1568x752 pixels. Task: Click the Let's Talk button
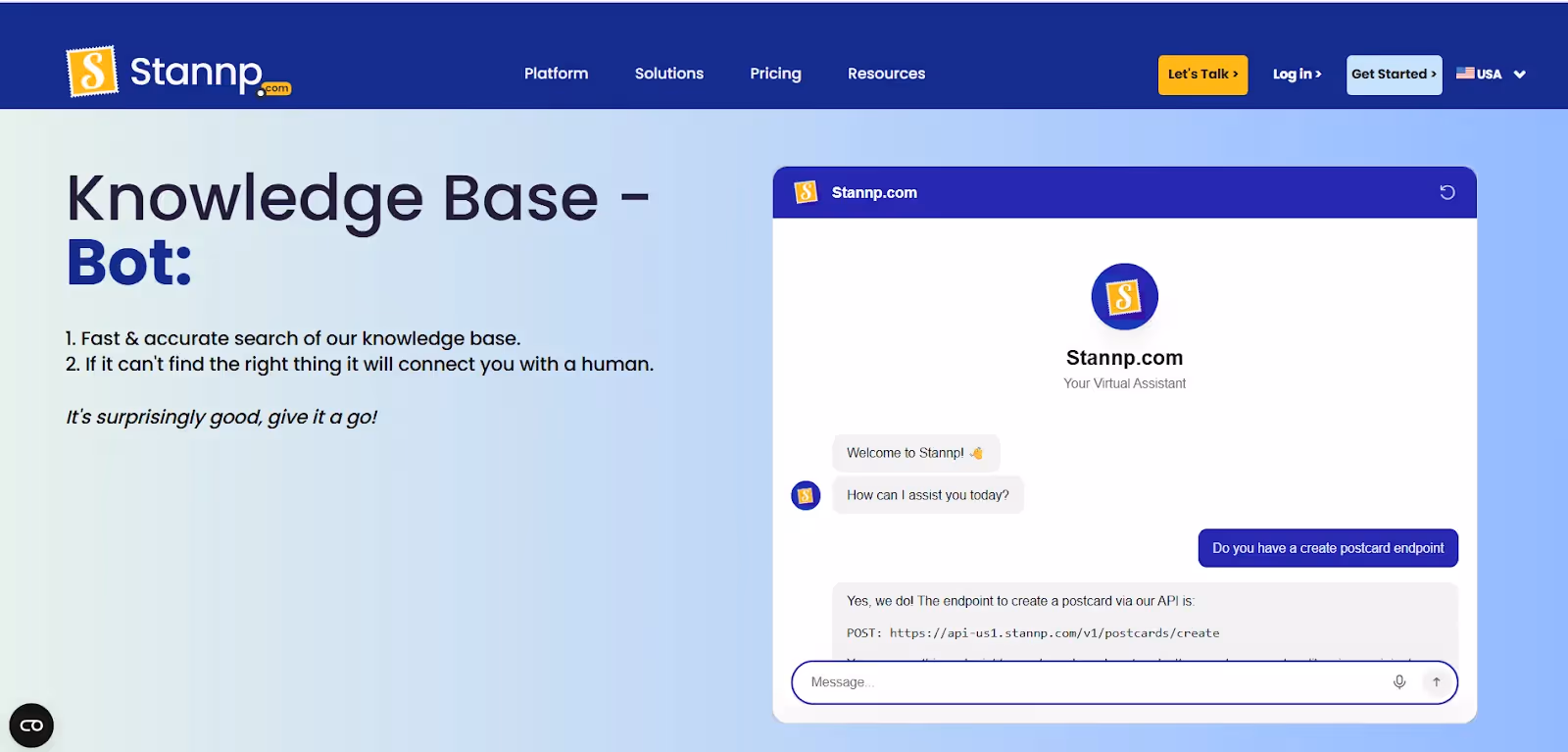(x=1202, y=75)
